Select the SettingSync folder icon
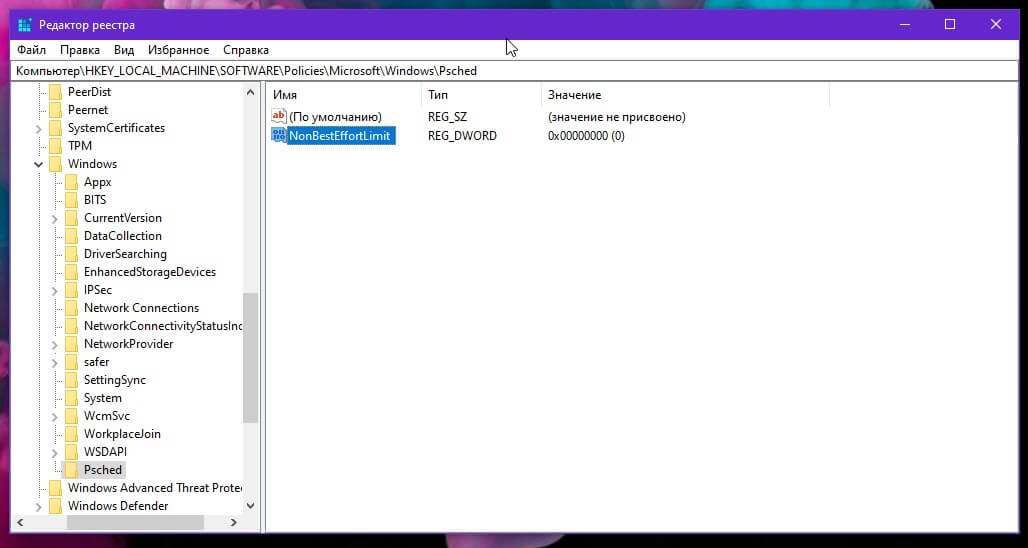 coord(71,380)
